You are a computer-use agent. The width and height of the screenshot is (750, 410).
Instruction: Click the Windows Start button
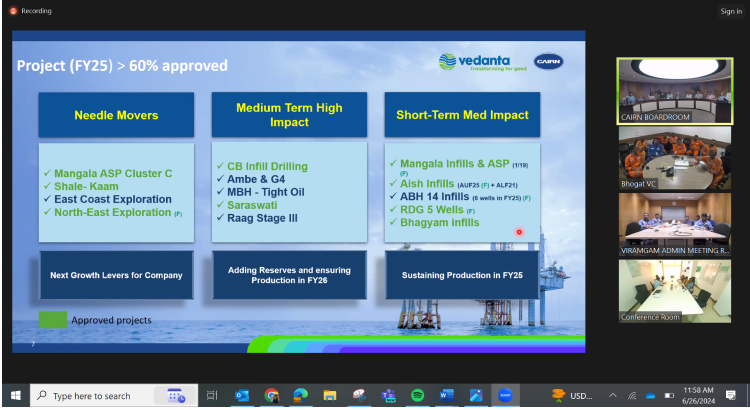click(14, 396)
